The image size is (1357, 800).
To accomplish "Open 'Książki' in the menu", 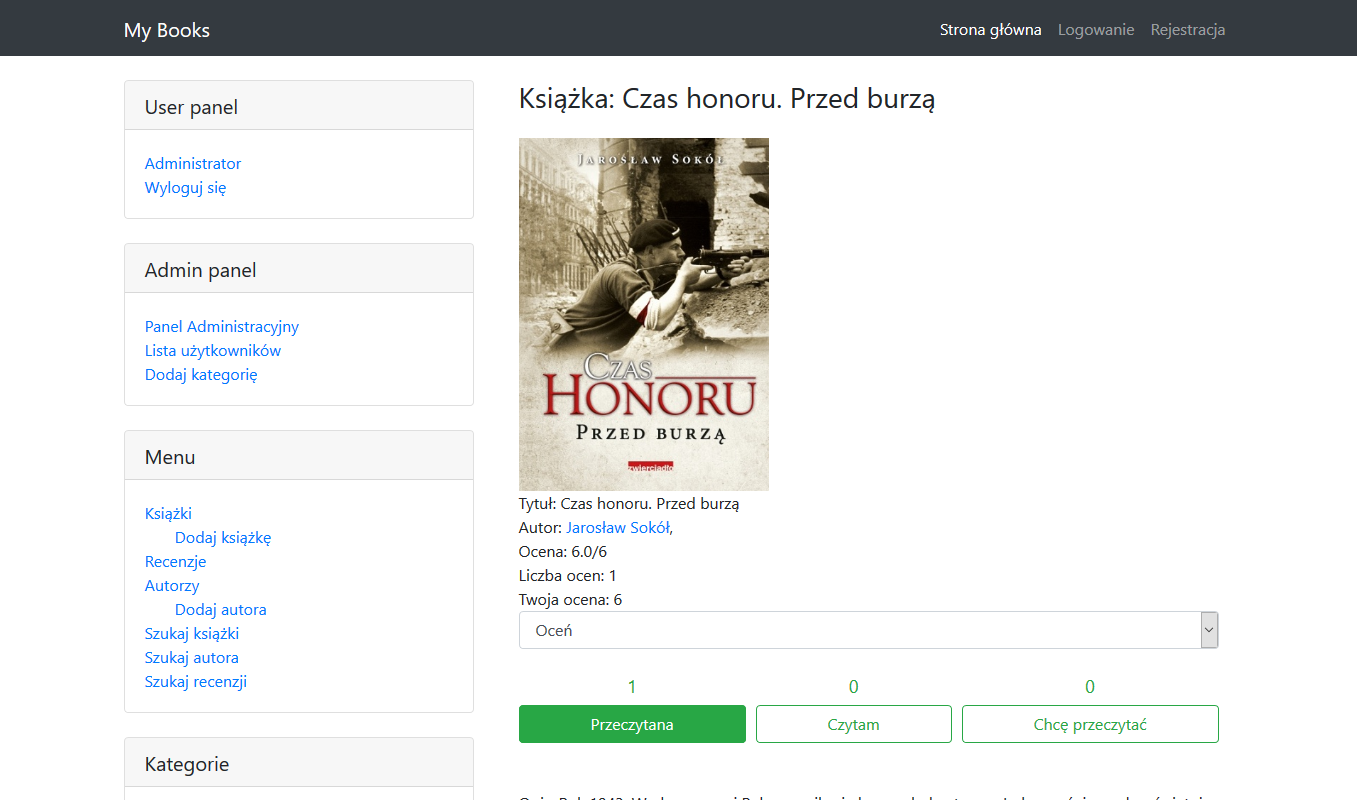I will coord(168,514).
